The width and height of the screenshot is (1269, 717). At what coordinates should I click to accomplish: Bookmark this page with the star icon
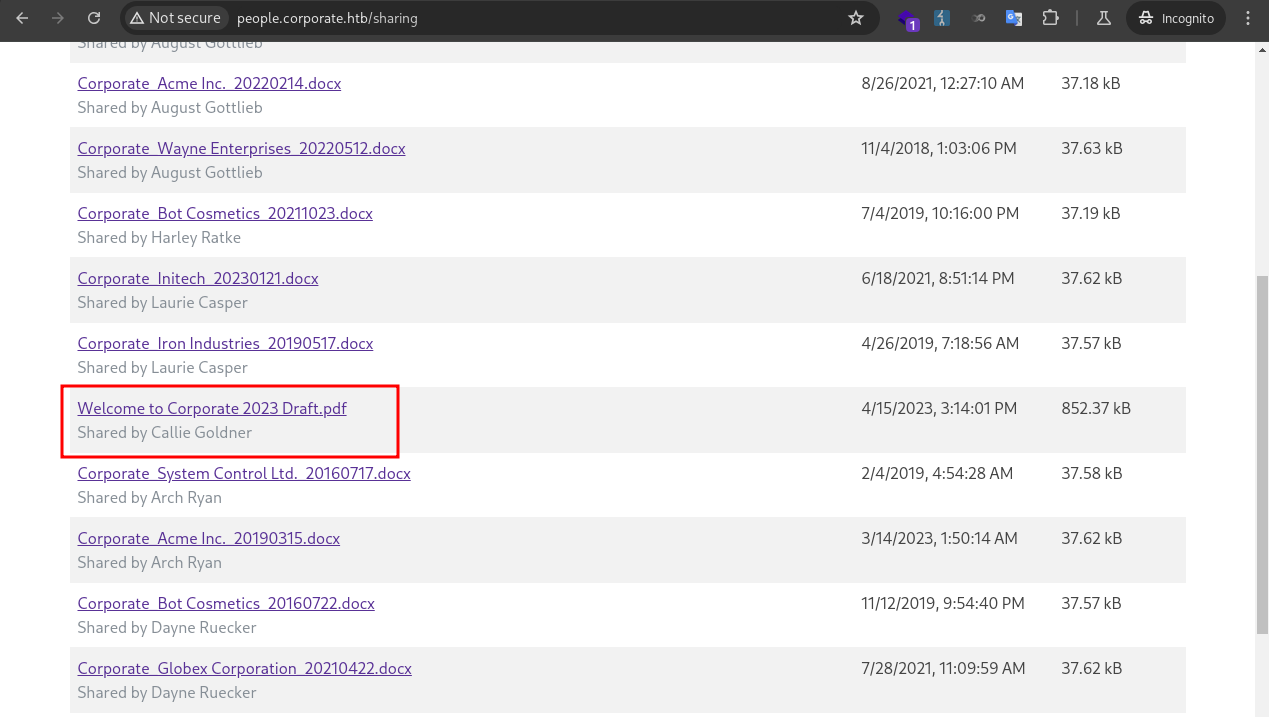click(855, 18)
